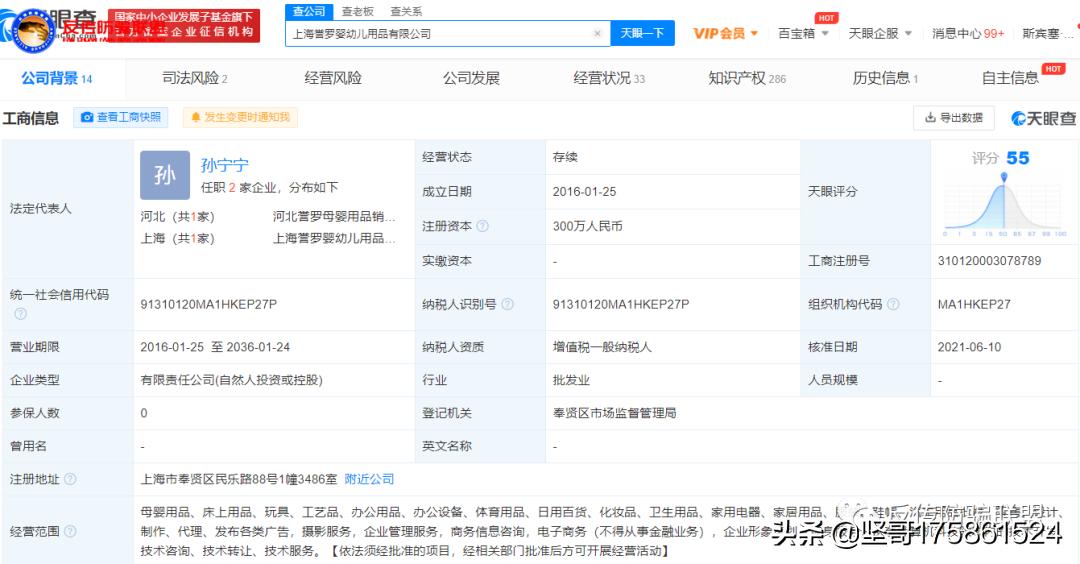Click the 企业类型 value 有限责任公司

(231, 380)
